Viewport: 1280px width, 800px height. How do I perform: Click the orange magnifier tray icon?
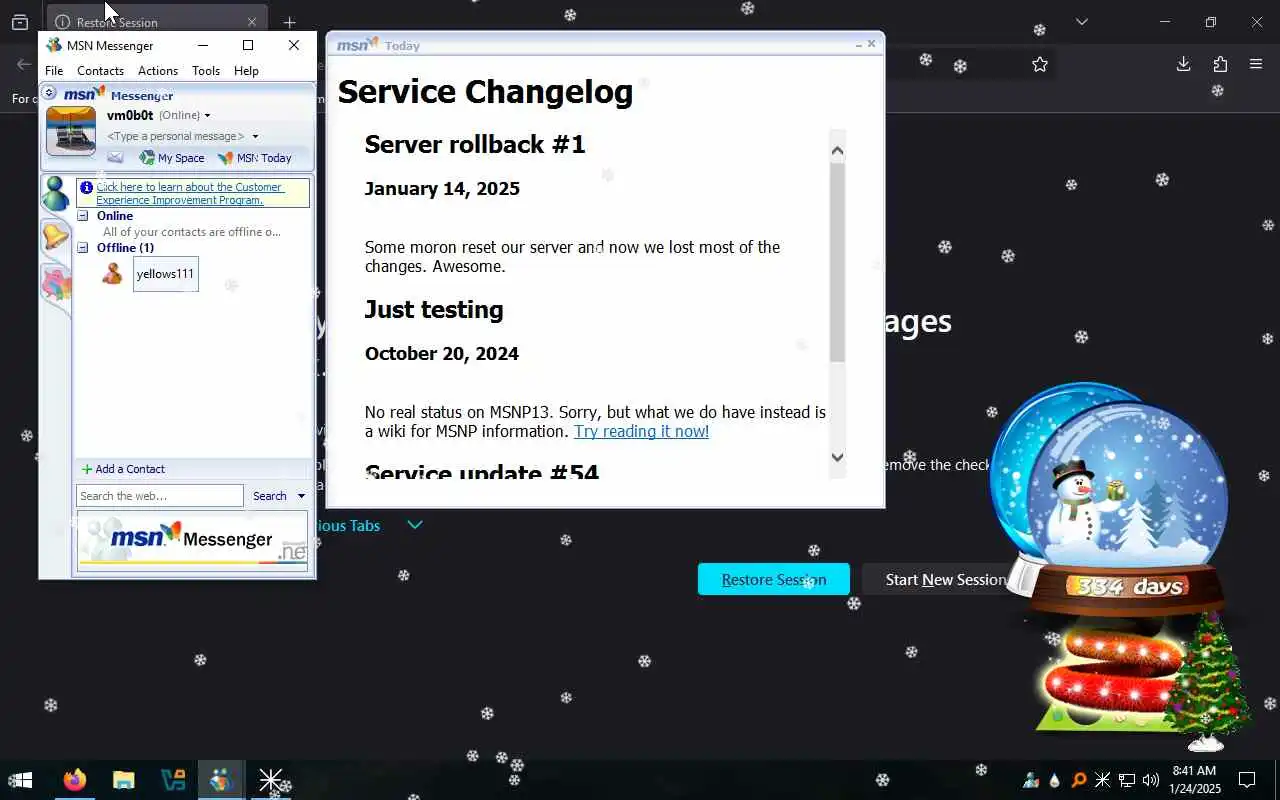(1078, 780)
